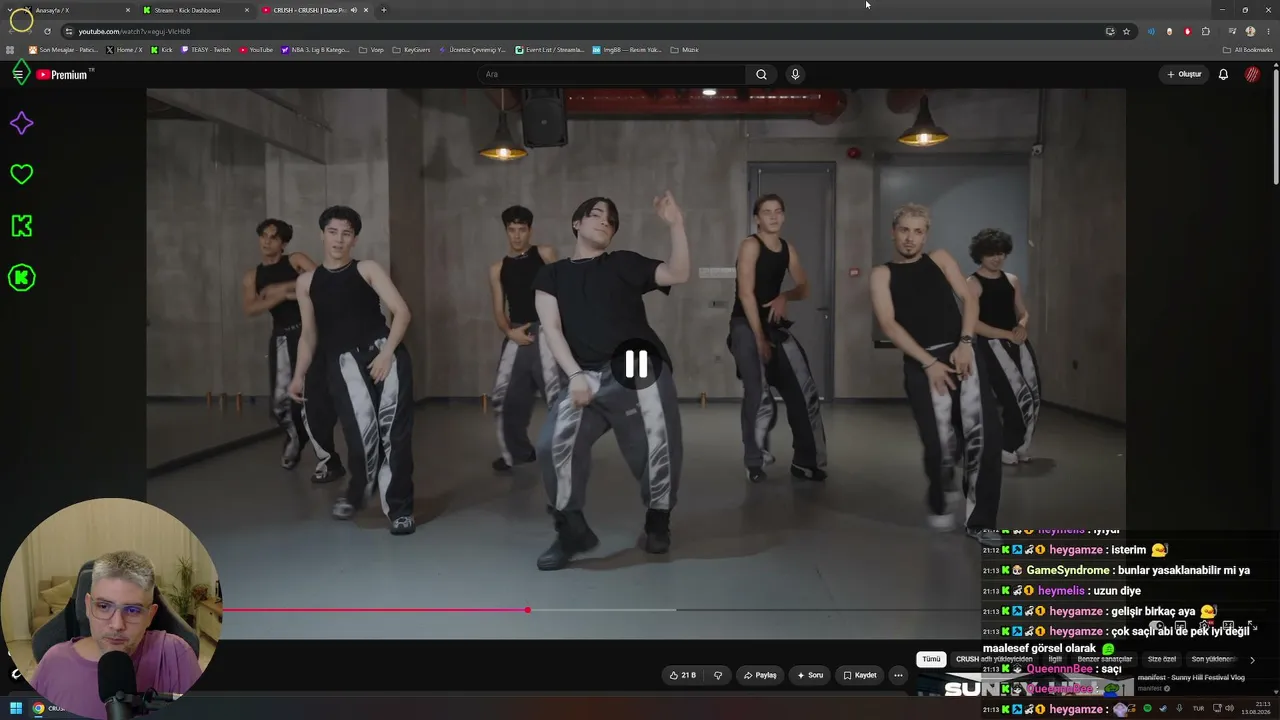Expand the Müzik bookmarks folder
1280x720 pixels.
(x=684, y=49)
